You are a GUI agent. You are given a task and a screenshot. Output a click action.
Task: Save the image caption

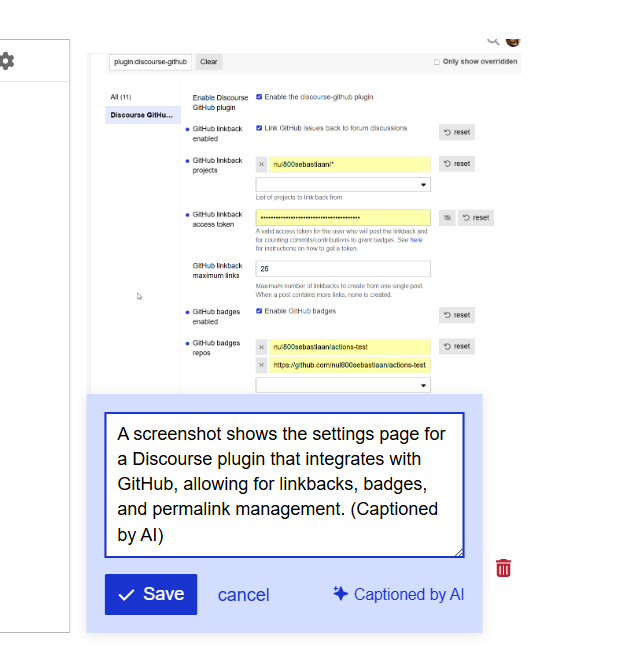[151, 594]
